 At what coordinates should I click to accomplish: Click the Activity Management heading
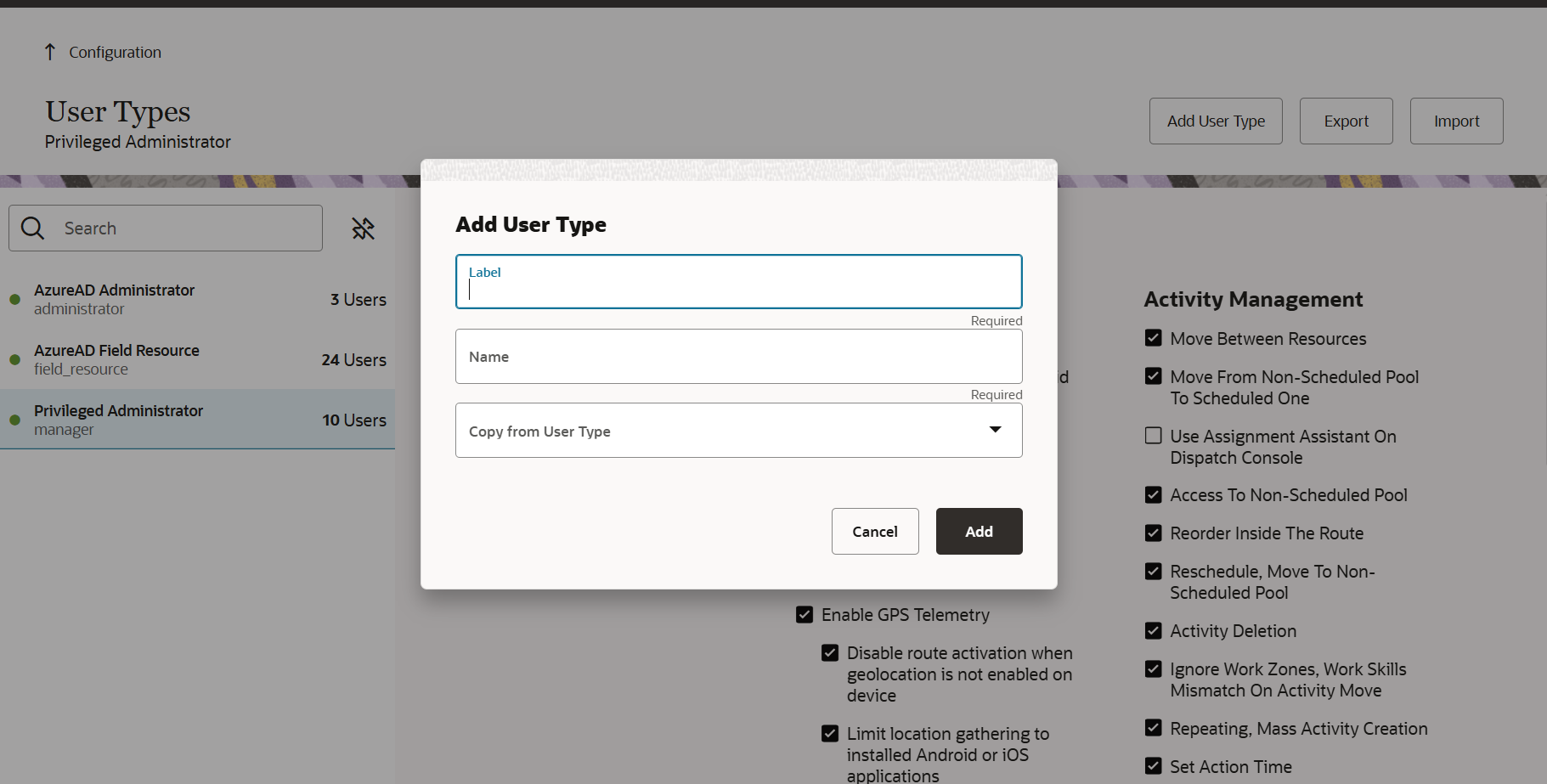tap(1253, 299)
